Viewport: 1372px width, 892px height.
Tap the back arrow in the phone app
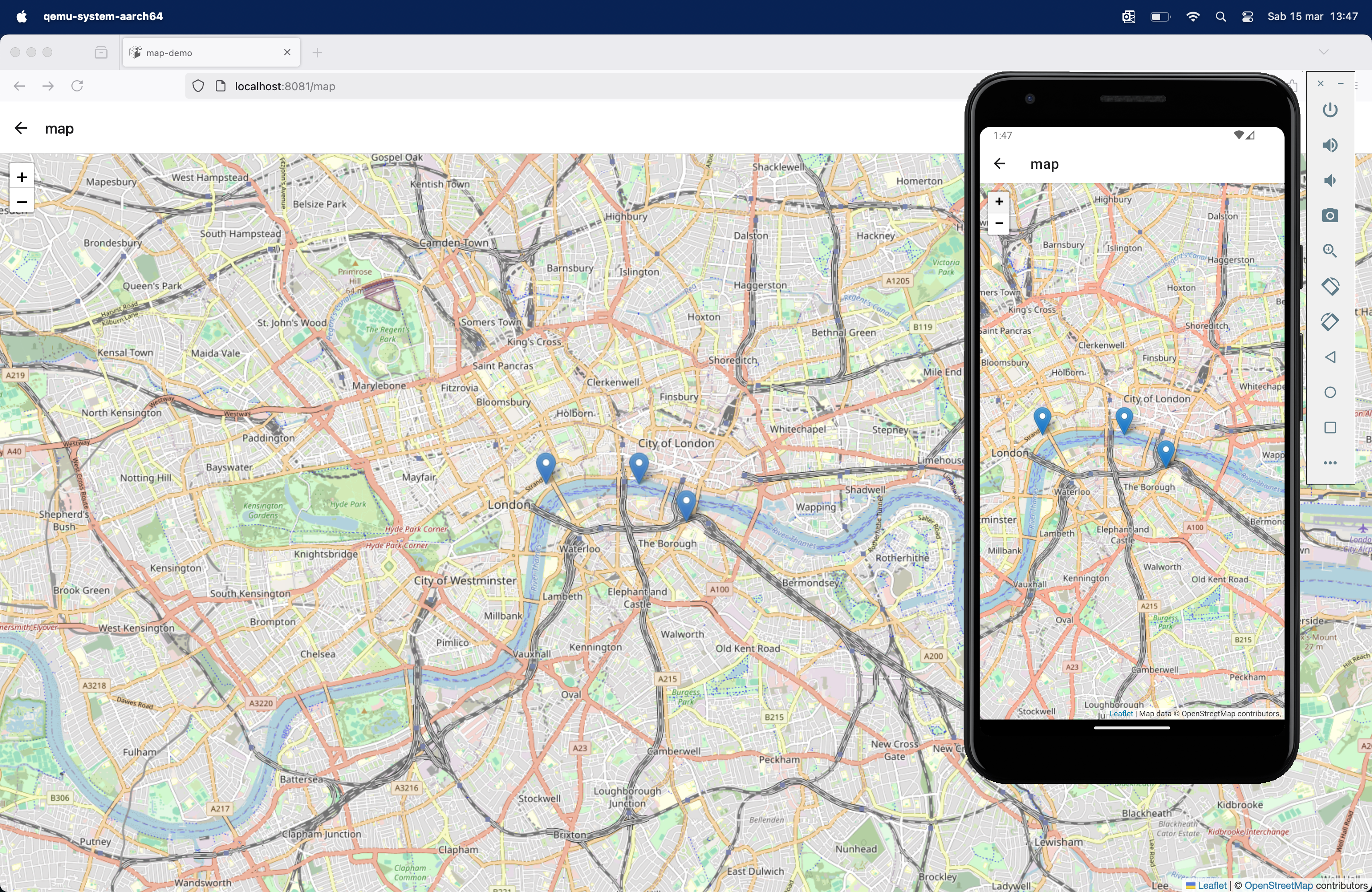point(1000,164)
